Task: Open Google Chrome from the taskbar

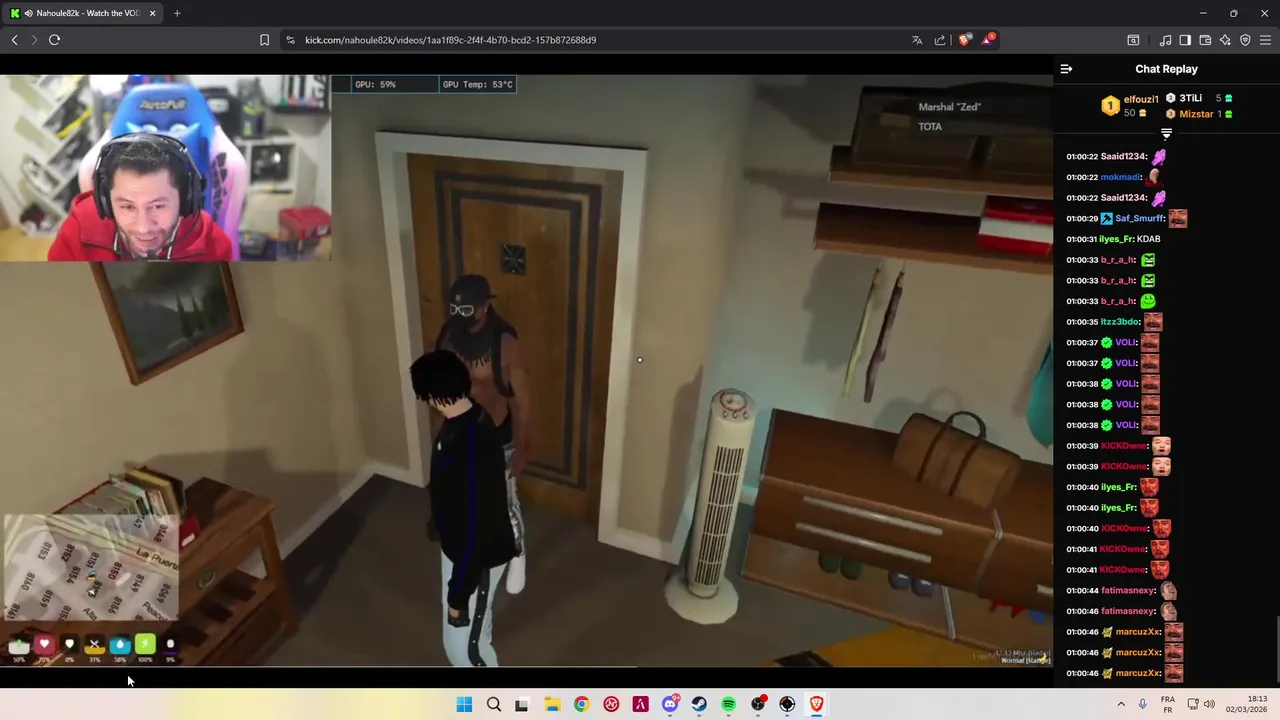Action: 581,705
